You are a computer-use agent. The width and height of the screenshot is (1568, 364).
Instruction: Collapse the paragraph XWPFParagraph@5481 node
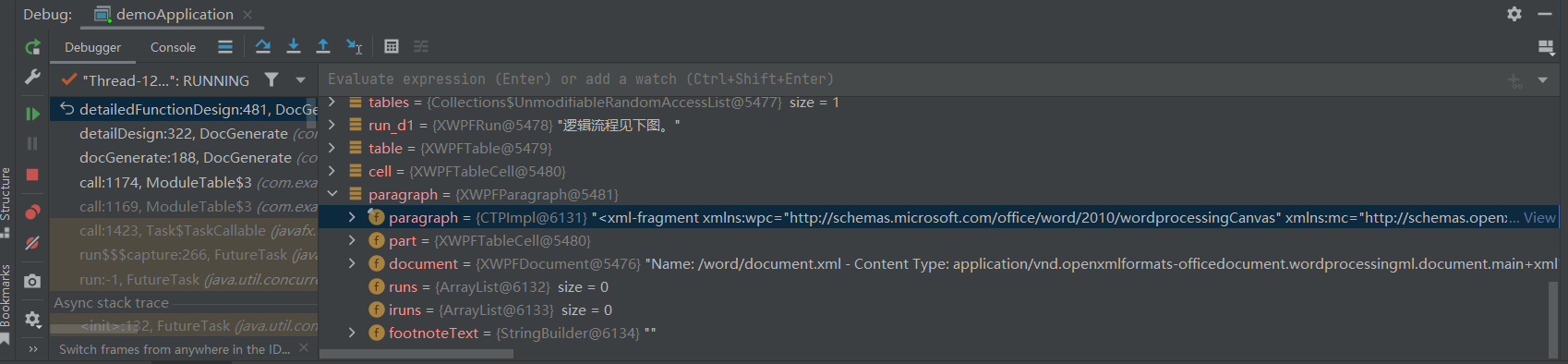(332, 194)
